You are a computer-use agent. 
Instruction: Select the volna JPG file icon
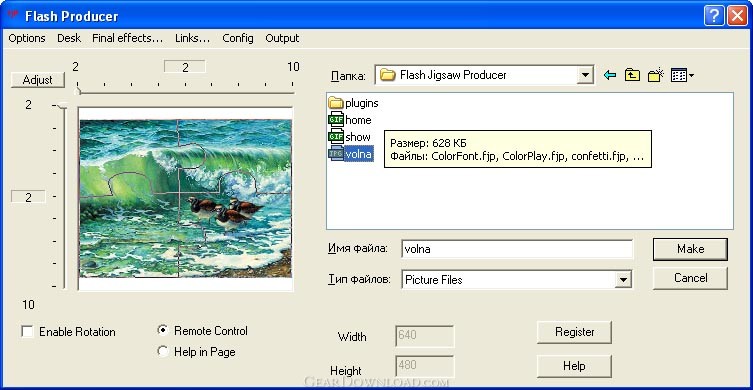point(336,154)
